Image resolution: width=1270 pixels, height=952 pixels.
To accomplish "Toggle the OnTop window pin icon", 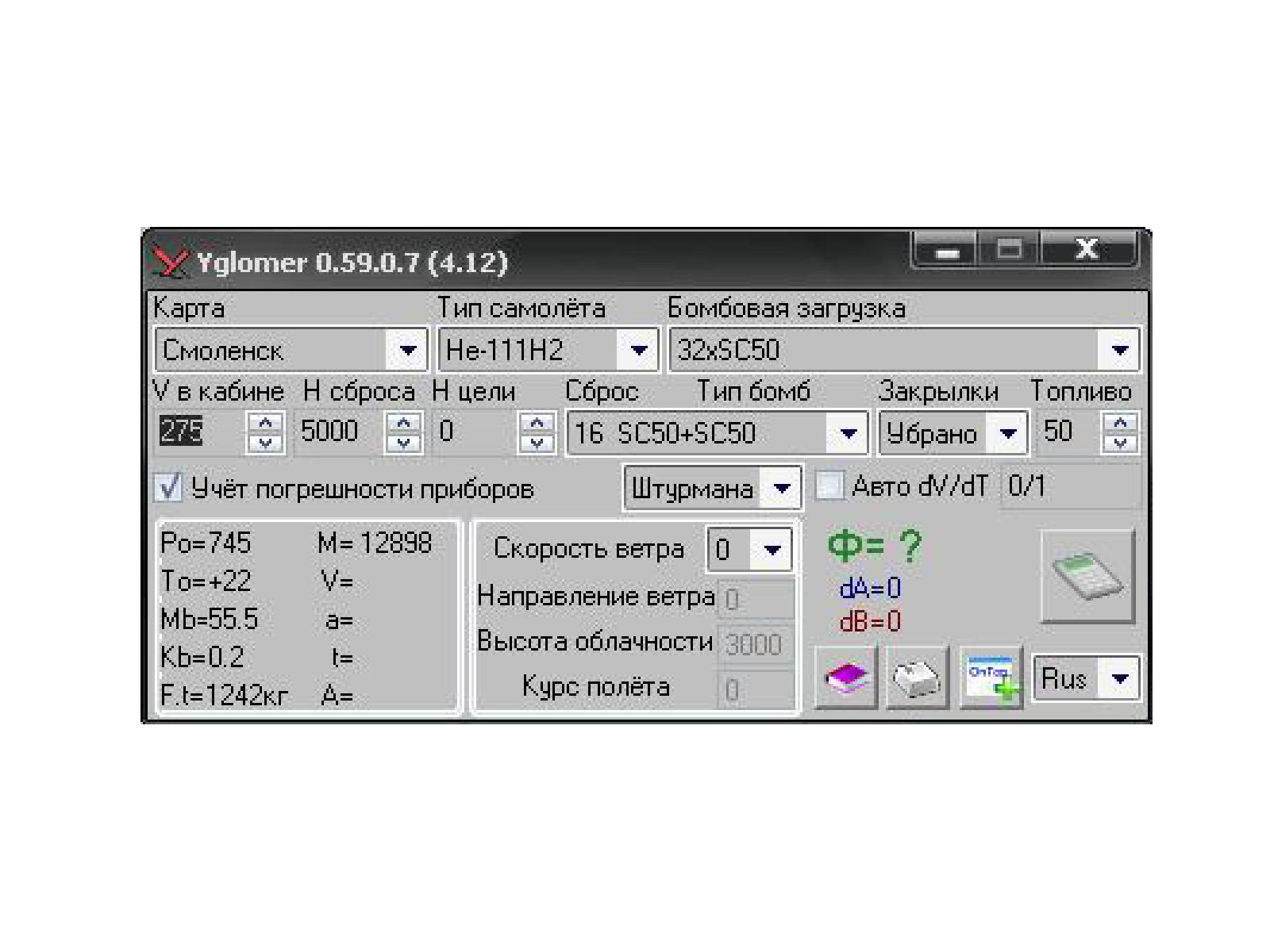I will pos(991,677).
